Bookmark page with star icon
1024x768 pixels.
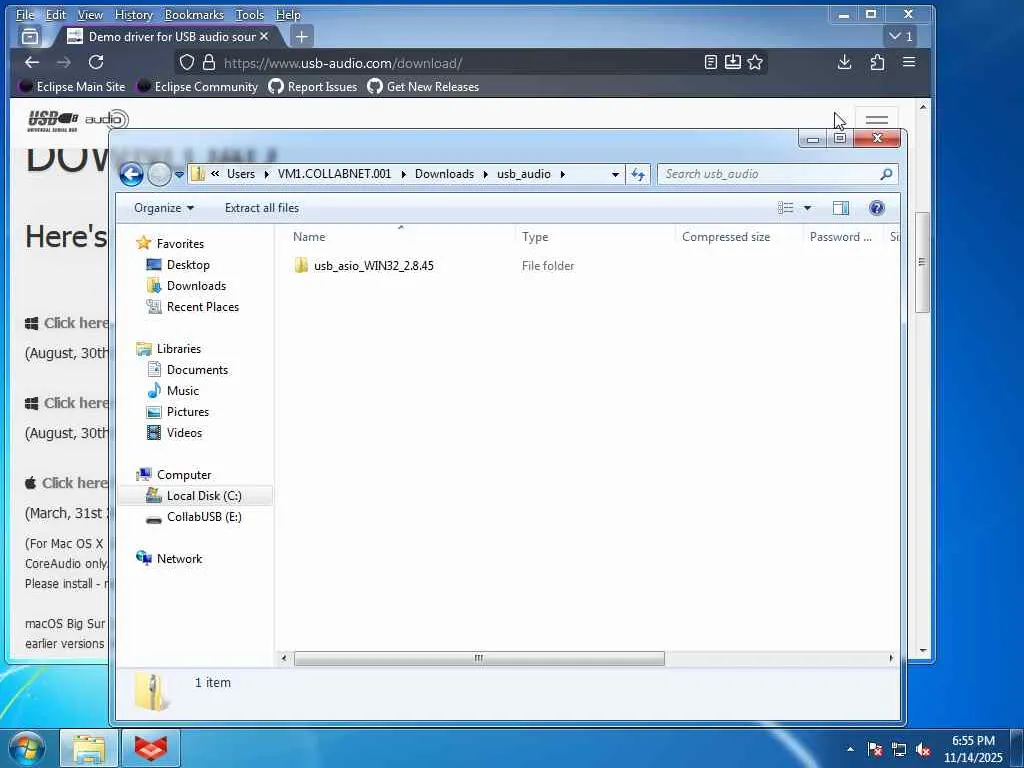[755, 62]
